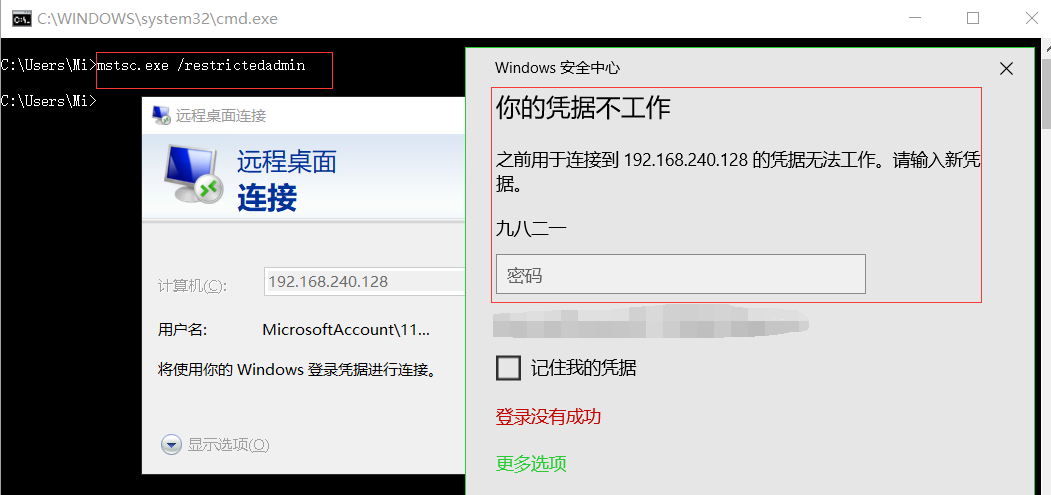Viewport: 1051px width, 495px height.
Task: Close the Windows 安全中心 dialog
Action: tap(1006, 68)
